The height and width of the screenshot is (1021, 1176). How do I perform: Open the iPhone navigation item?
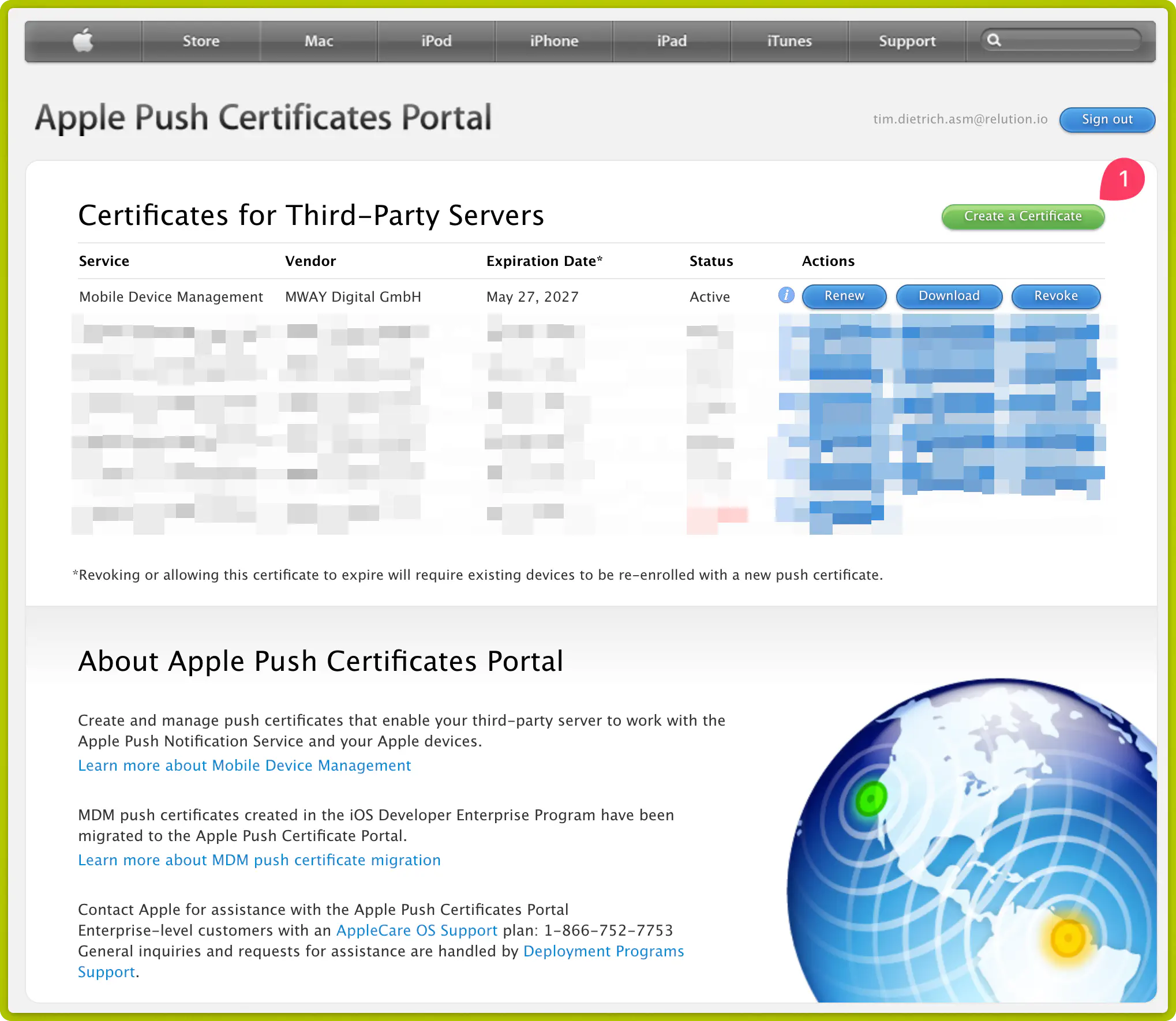click(x=554, y=42)
